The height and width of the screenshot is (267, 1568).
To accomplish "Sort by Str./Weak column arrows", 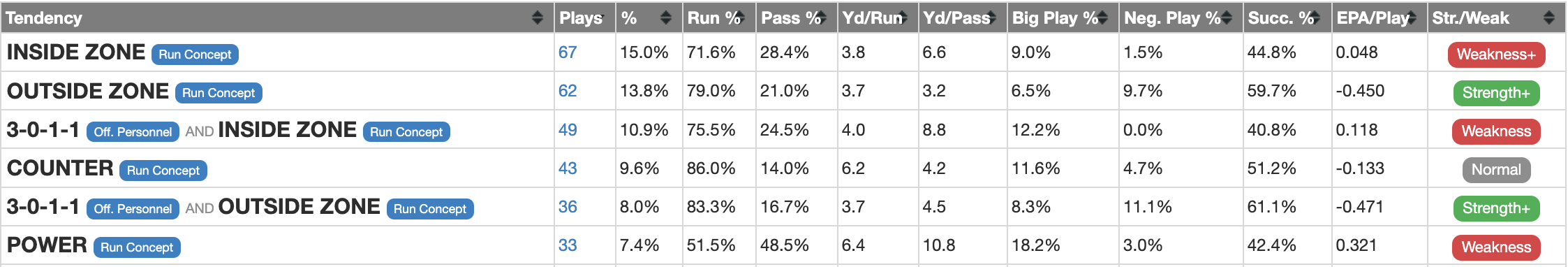I will tap(1549, 17).
